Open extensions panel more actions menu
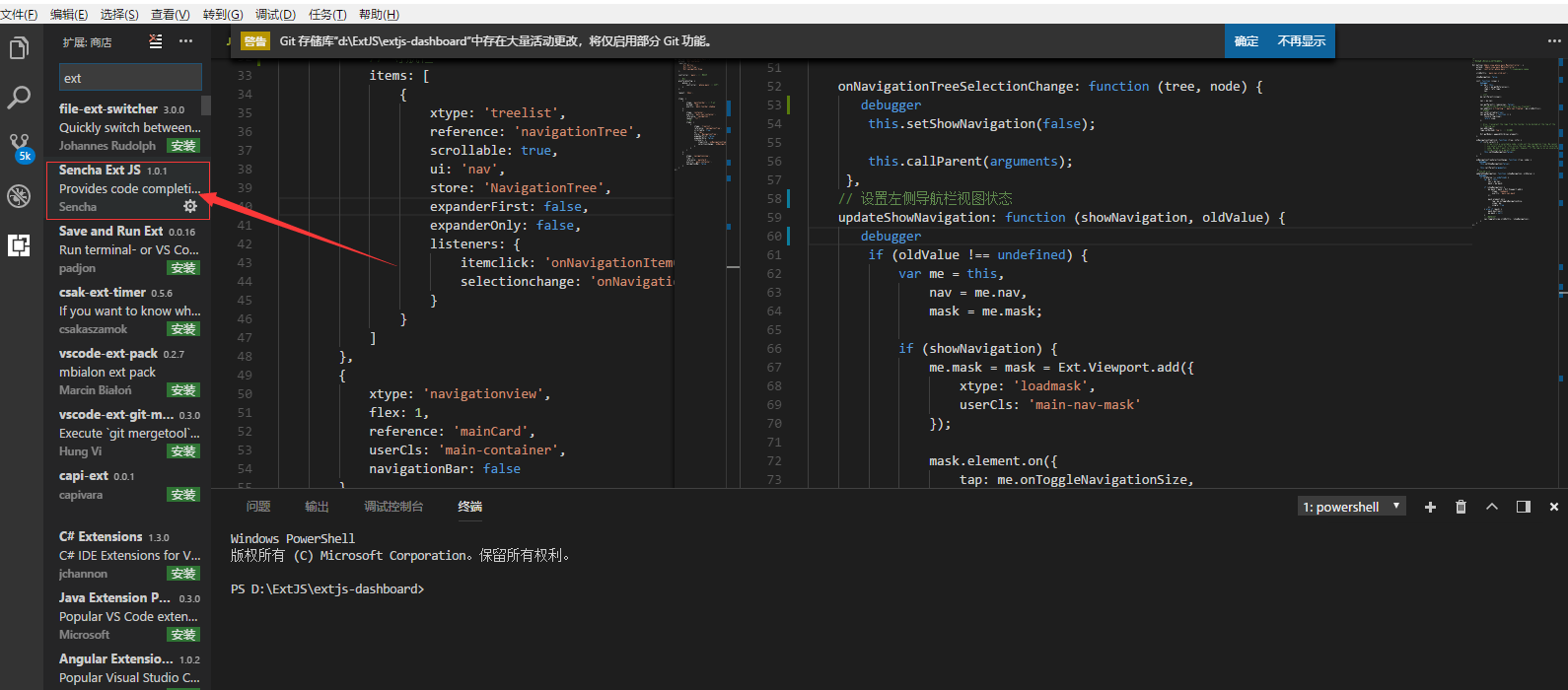Screen dimensions: 1568x690 click(x=185, y=41)
